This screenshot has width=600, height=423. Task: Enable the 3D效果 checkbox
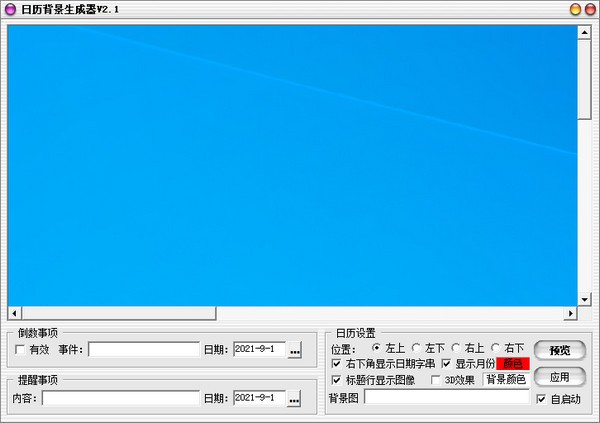pyautogui.click(x=435, y=380)
